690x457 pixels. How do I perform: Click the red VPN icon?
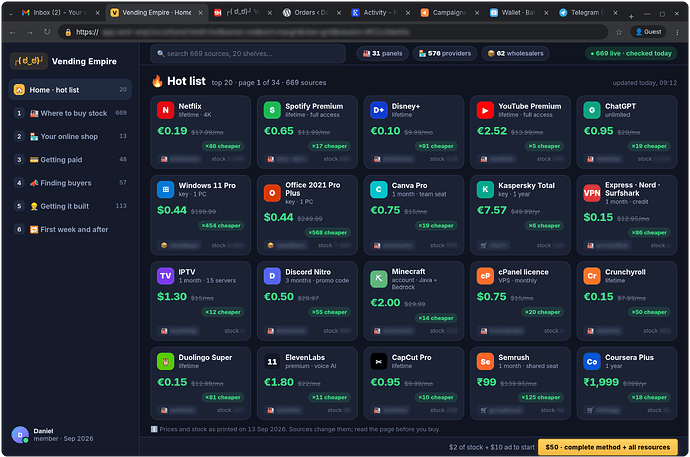tap(592, 193)
